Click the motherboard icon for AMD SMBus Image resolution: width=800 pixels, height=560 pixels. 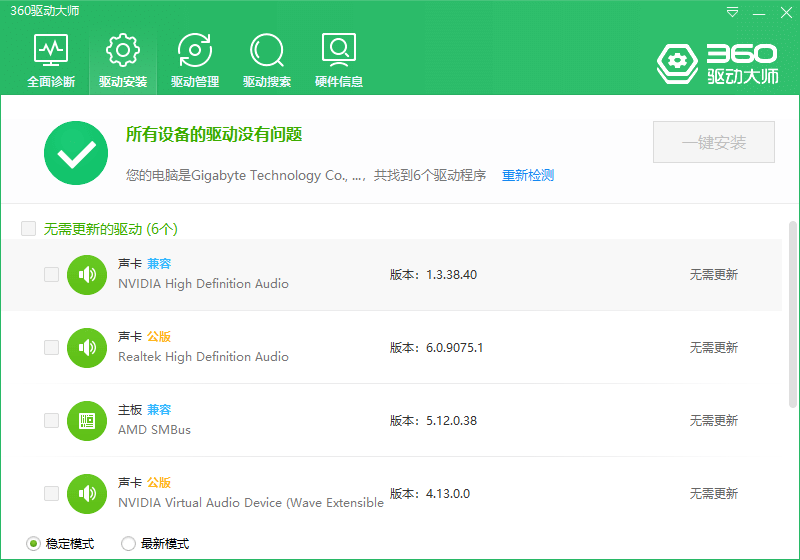point(87,421)
